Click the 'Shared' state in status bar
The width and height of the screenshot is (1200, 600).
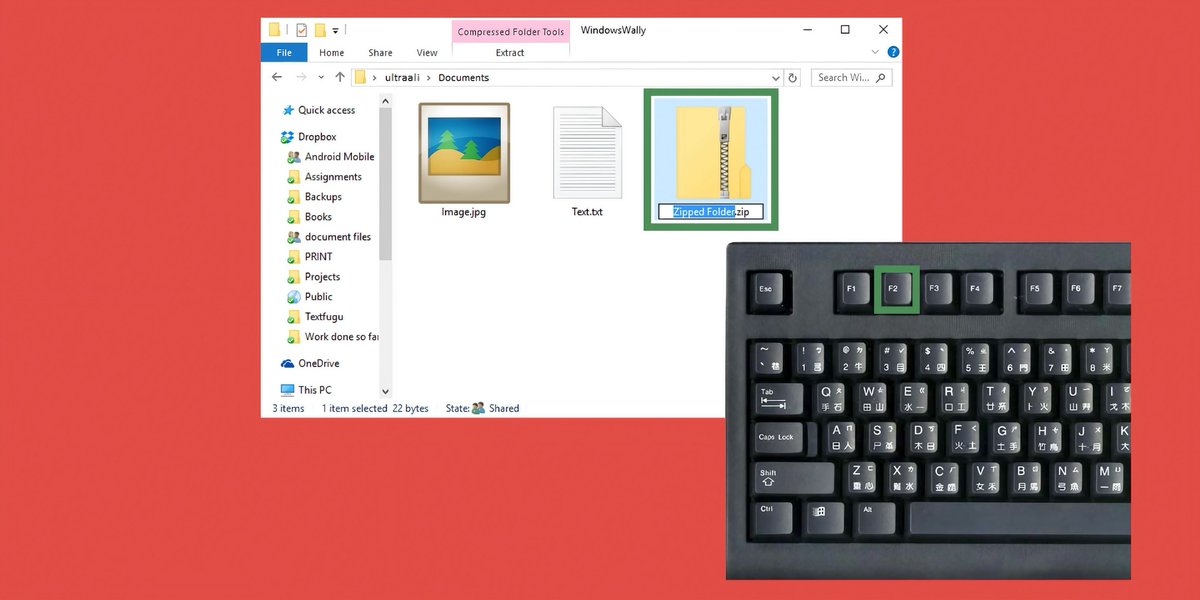[x=504, y=408]
